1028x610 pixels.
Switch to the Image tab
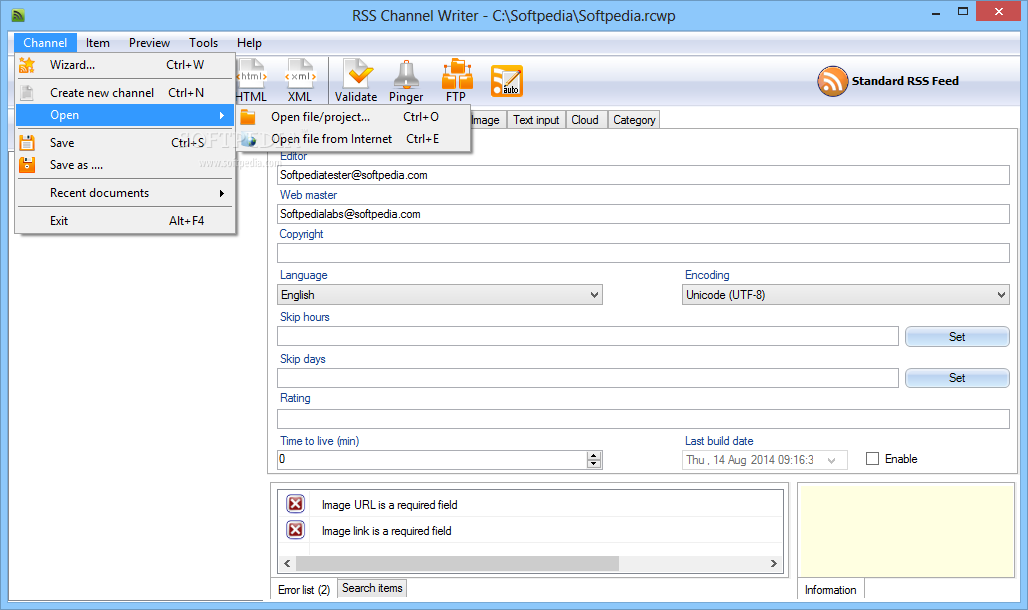click(x=486, y=120)
